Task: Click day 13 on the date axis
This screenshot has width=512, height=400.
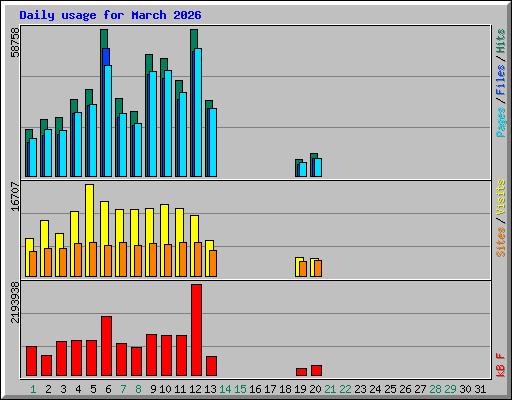Action: (210, 389)
